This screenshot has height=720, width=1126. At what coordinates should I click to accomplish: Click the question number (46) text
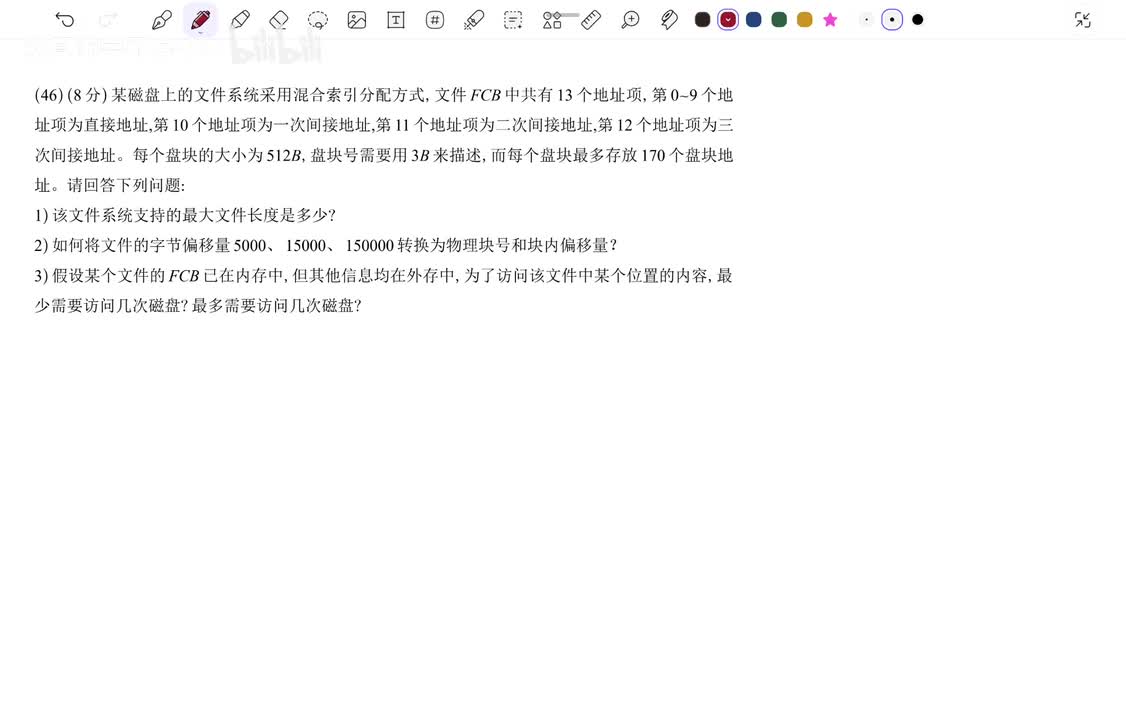[49, 95]
